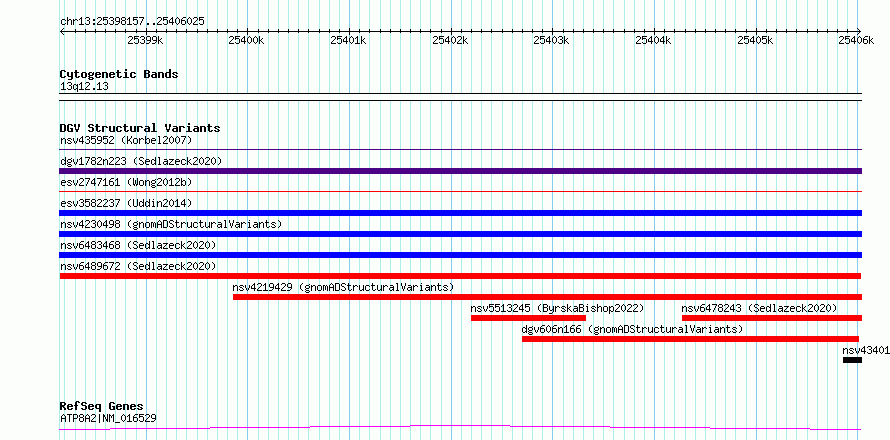Select the nsv6478243 (Sedlazeck2020) label
Image resolution: width=890 pixels, height=440 pixels.
(x=759, y=308)
